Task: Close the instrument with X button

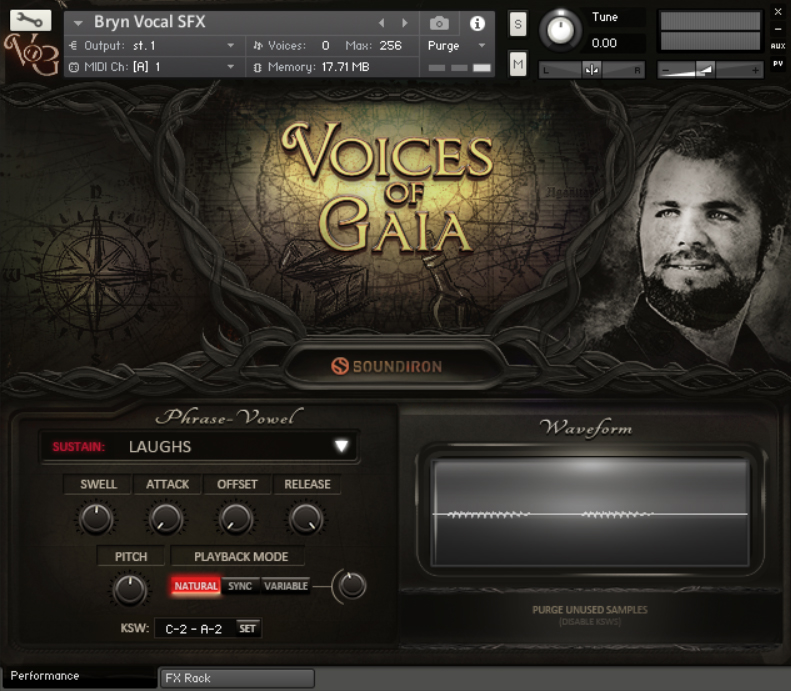Action: pyautogui.click(x=778, y=12)
